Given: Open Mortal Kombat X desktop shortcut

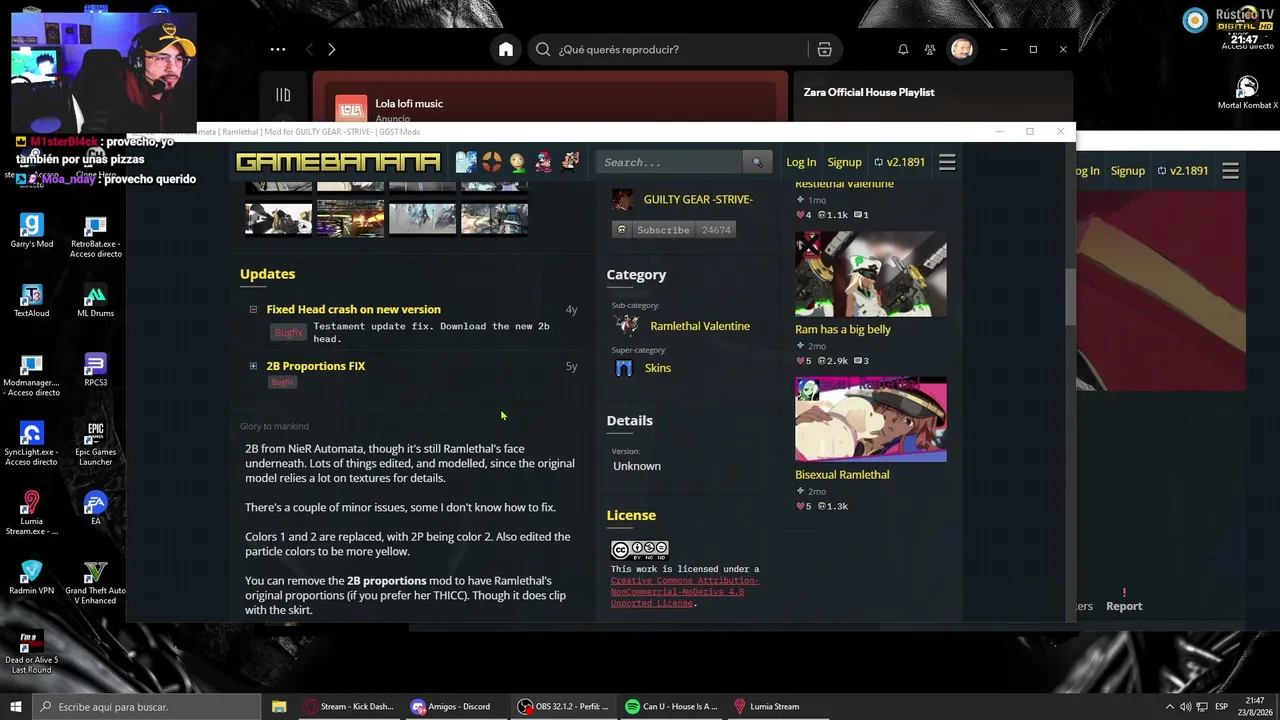Looking at the screenshot, I should point(1247,93).
